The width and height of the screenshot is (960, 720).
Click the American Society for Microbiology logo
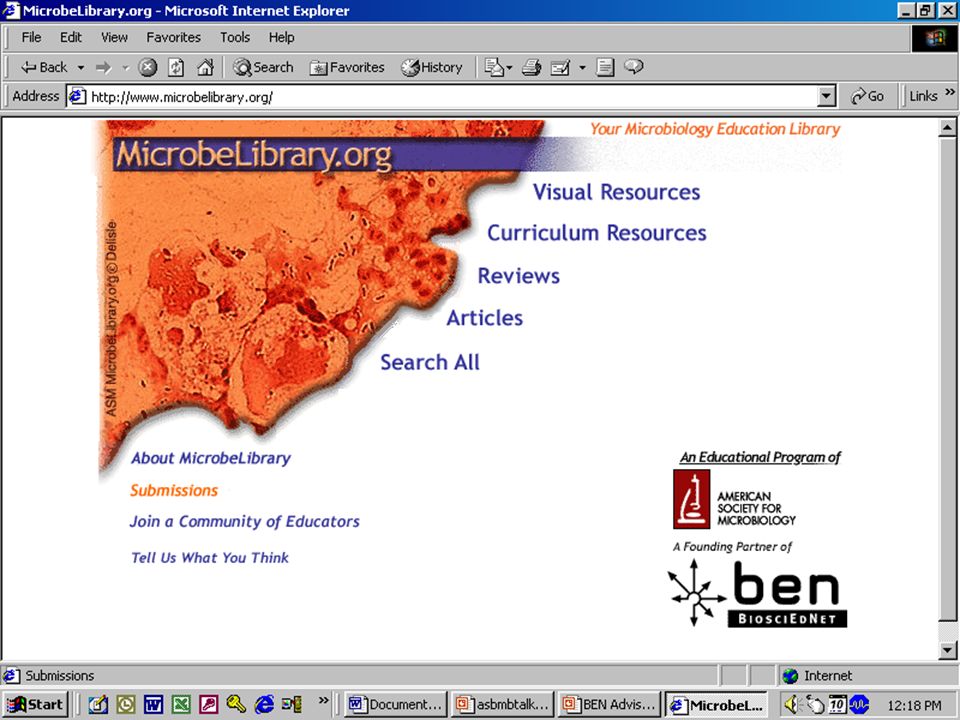point(734,500)
